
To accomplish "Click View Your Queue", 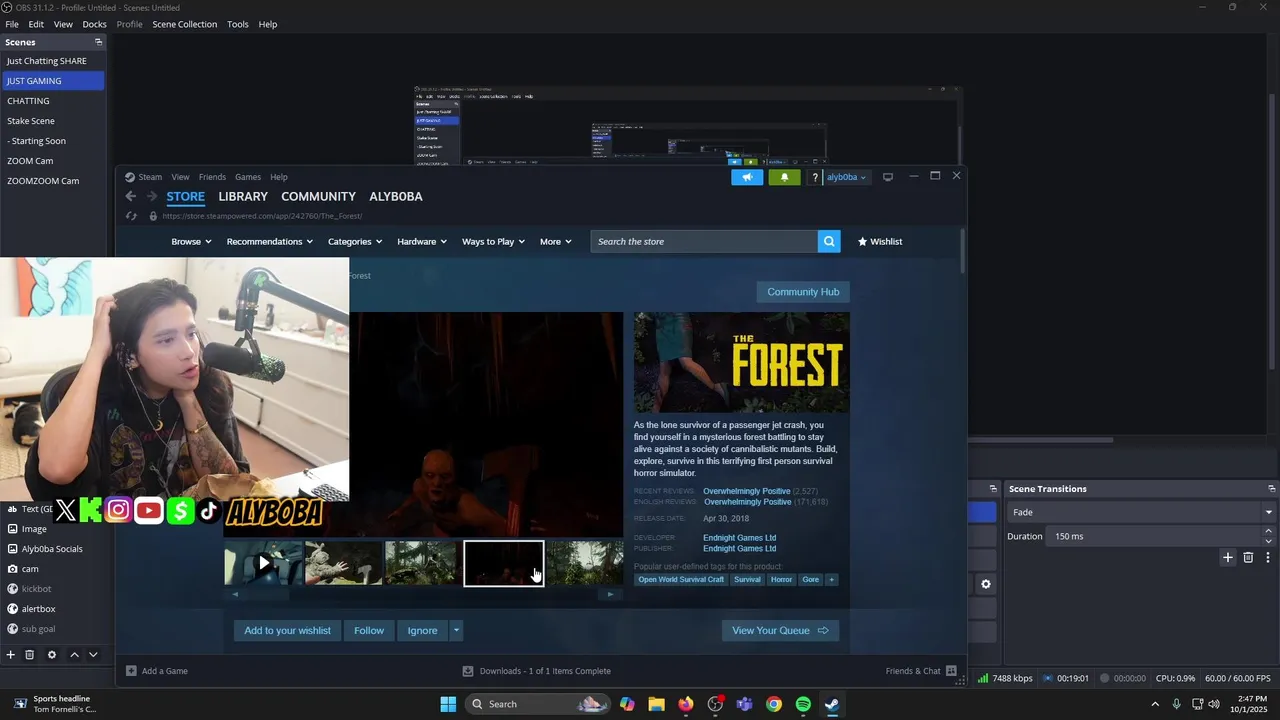I will tap(780, 630).
